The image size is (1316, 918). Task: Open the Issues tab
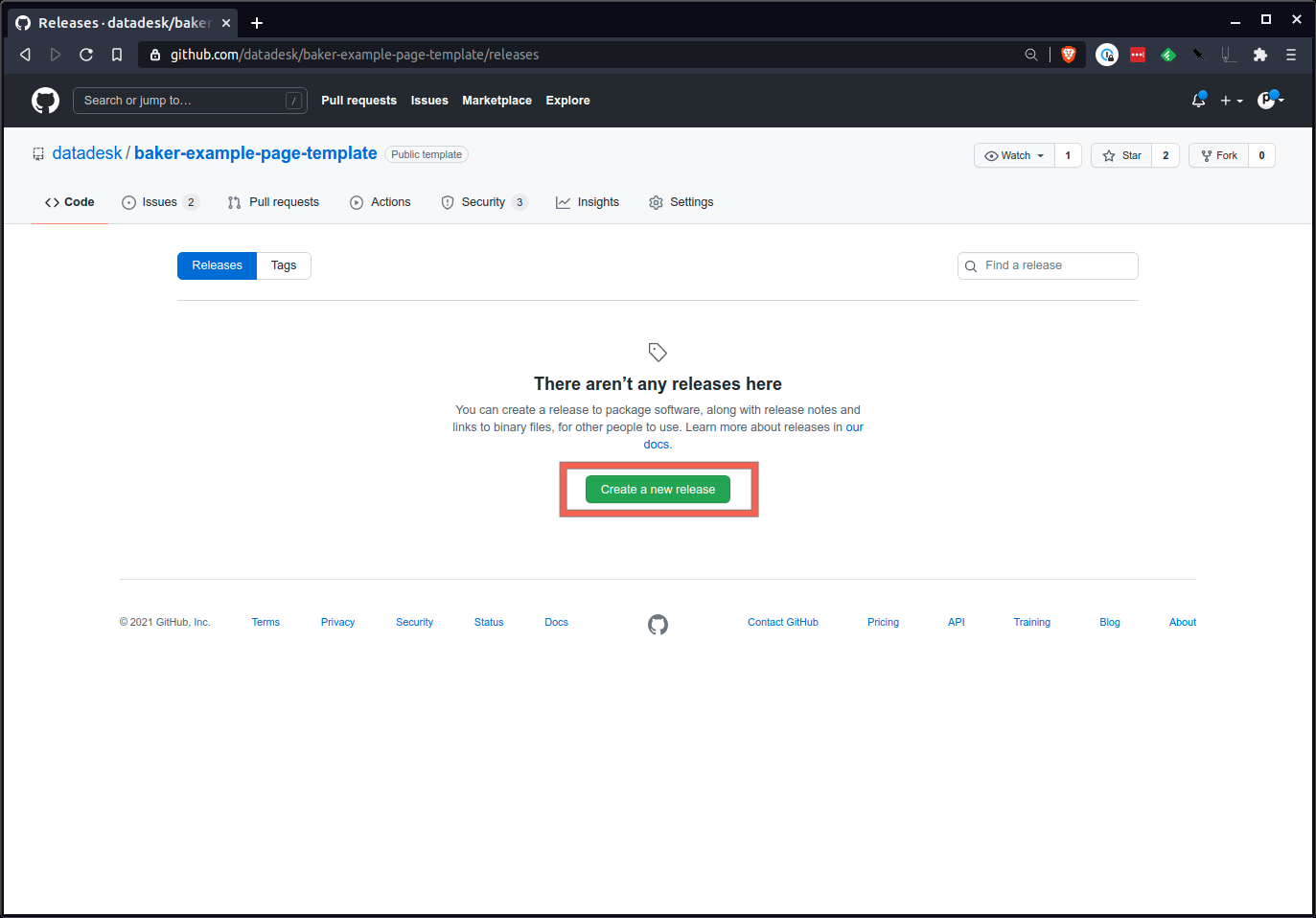[159, 202]
